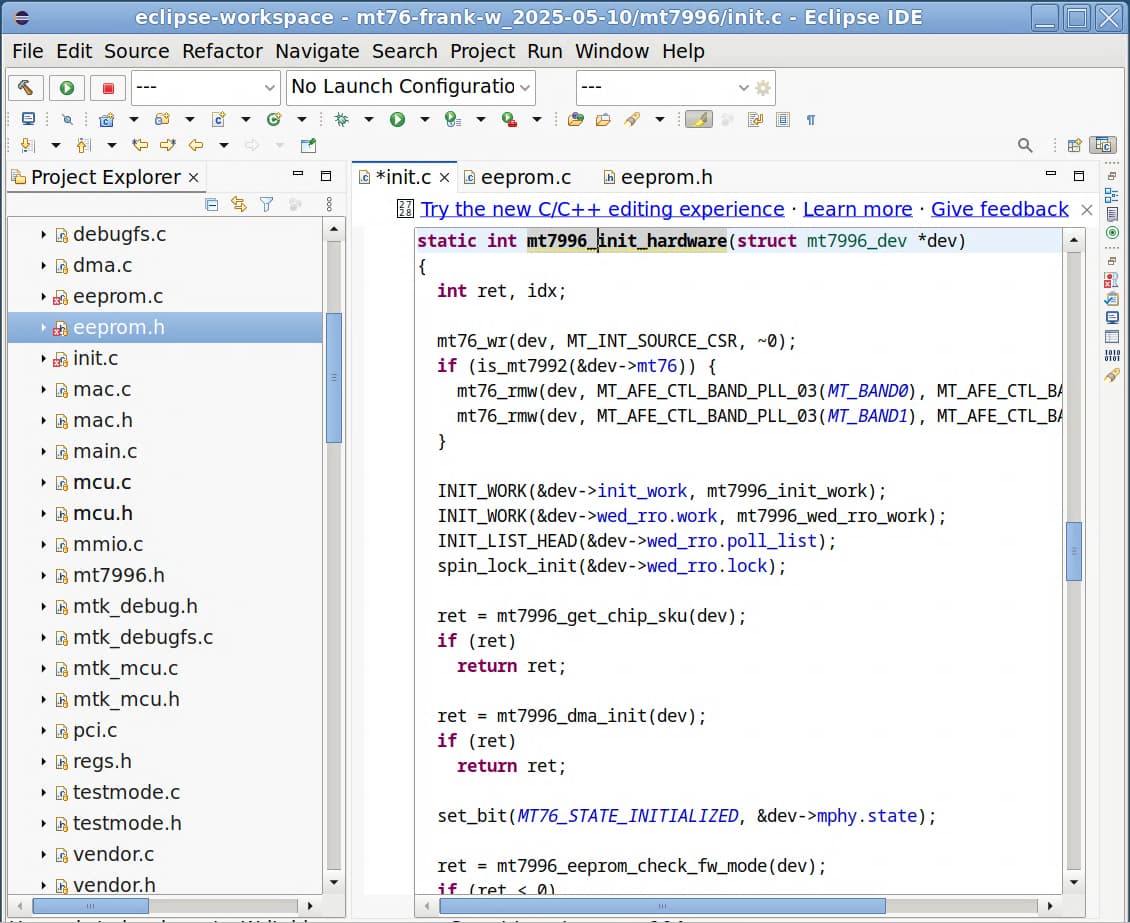Switch to the eeprom.c editor tab
Screen dimensions: 1130x923
(517, 177)
